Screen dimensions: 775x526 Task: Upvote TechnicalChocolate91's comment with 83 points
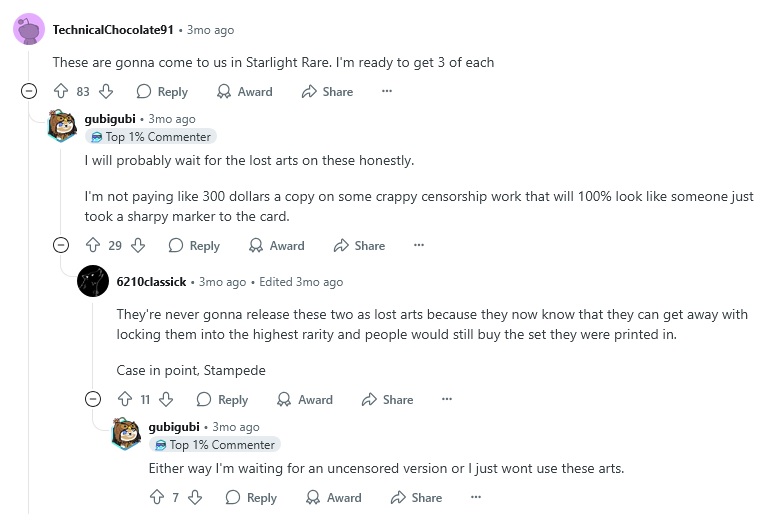click(x=60, y=91)
